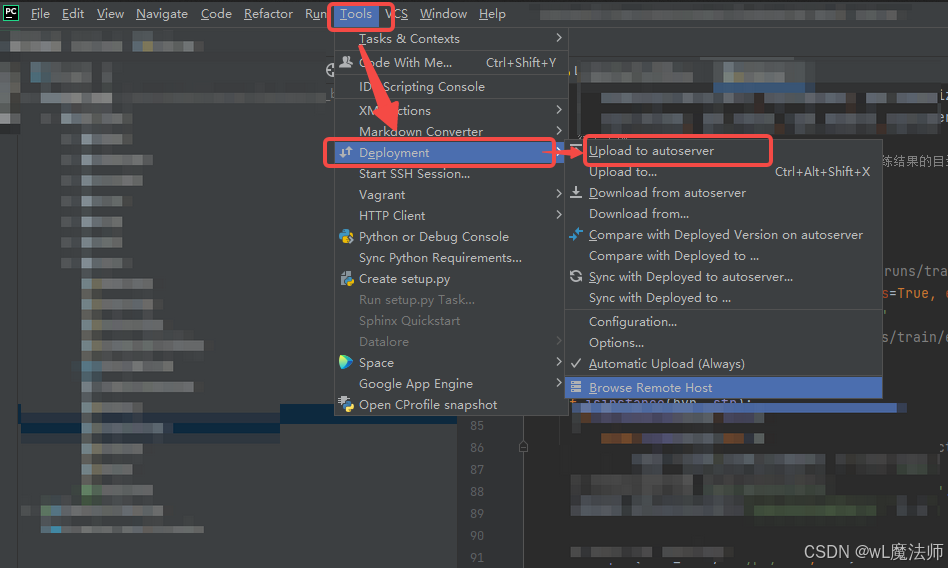Viewport: 948px width, 568px height.
Task: Click editor line number 86
Action: (x=477, y=448)
